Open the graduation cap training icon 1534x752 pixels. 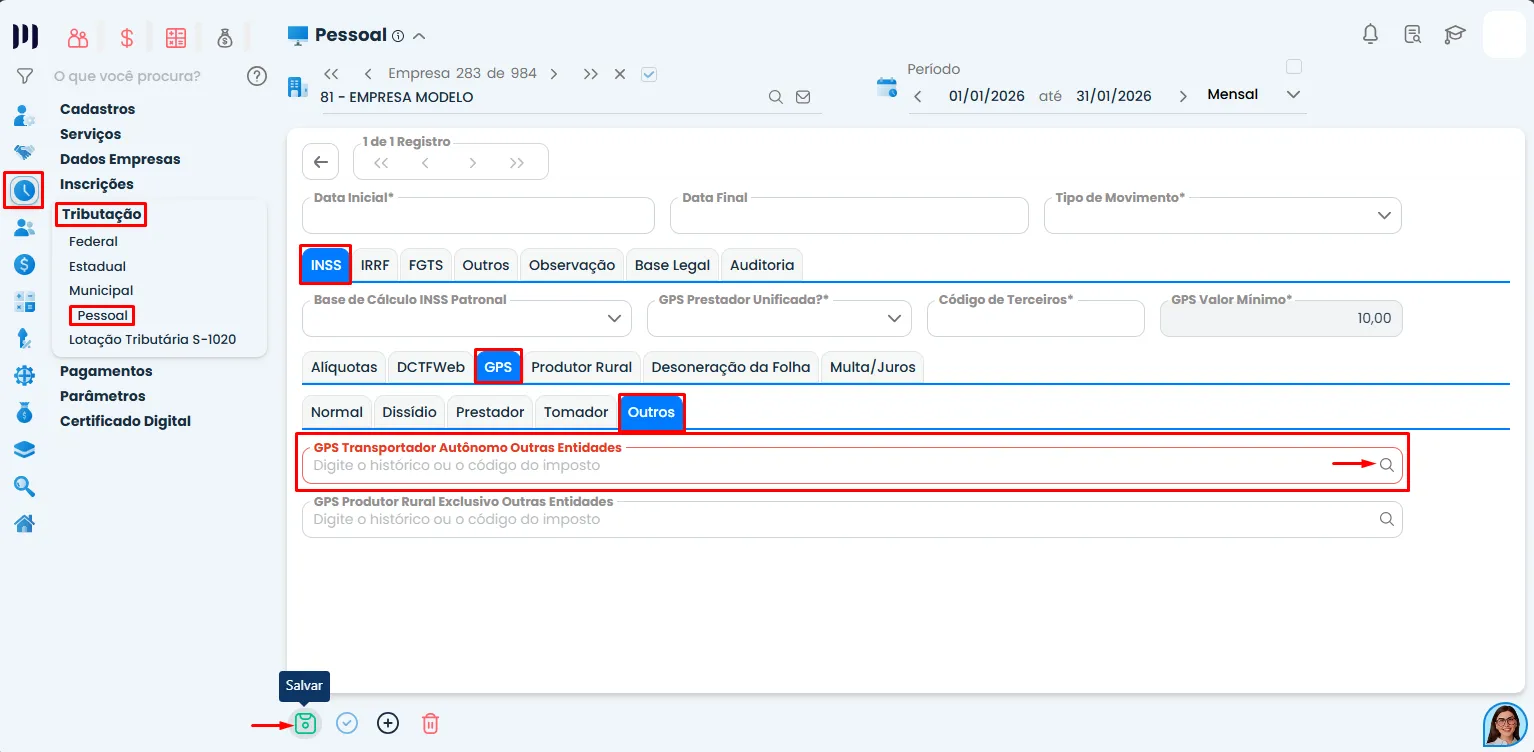[x=1454, y=35]
